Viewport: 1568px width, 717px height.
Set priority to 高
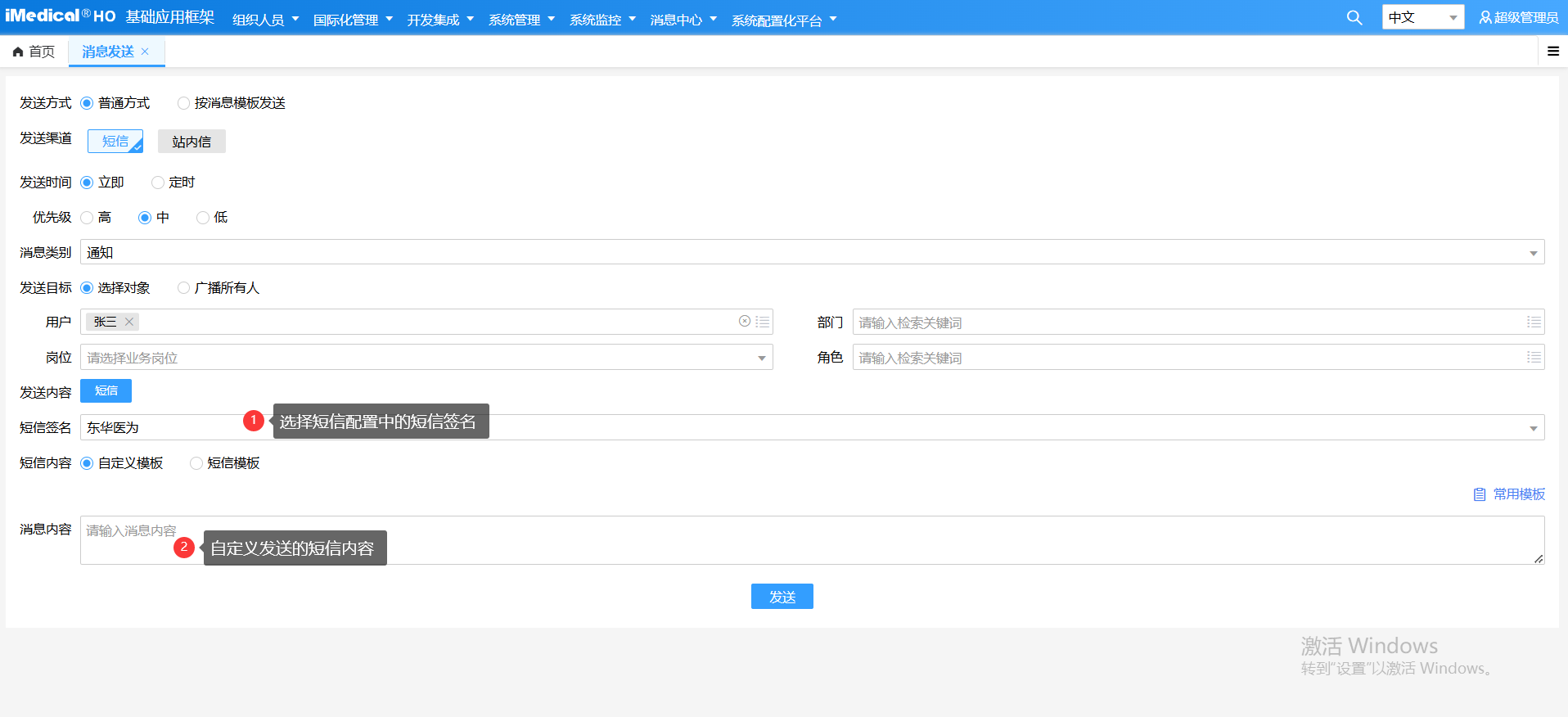[88, 218]
